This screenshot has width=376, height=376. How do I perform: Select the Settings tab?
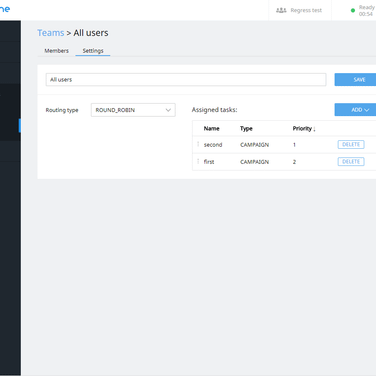click(x=93, y=51)
